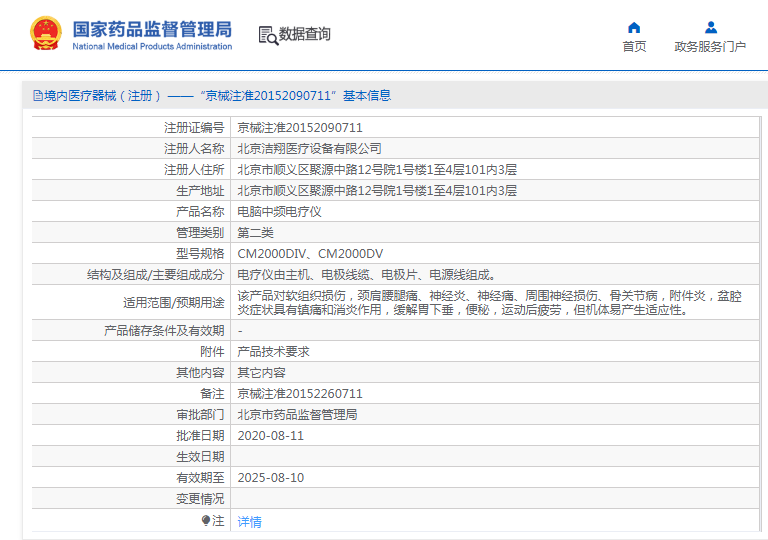Select expiry date 2025-08-10
Screen dimensions: 768x540
271,478
